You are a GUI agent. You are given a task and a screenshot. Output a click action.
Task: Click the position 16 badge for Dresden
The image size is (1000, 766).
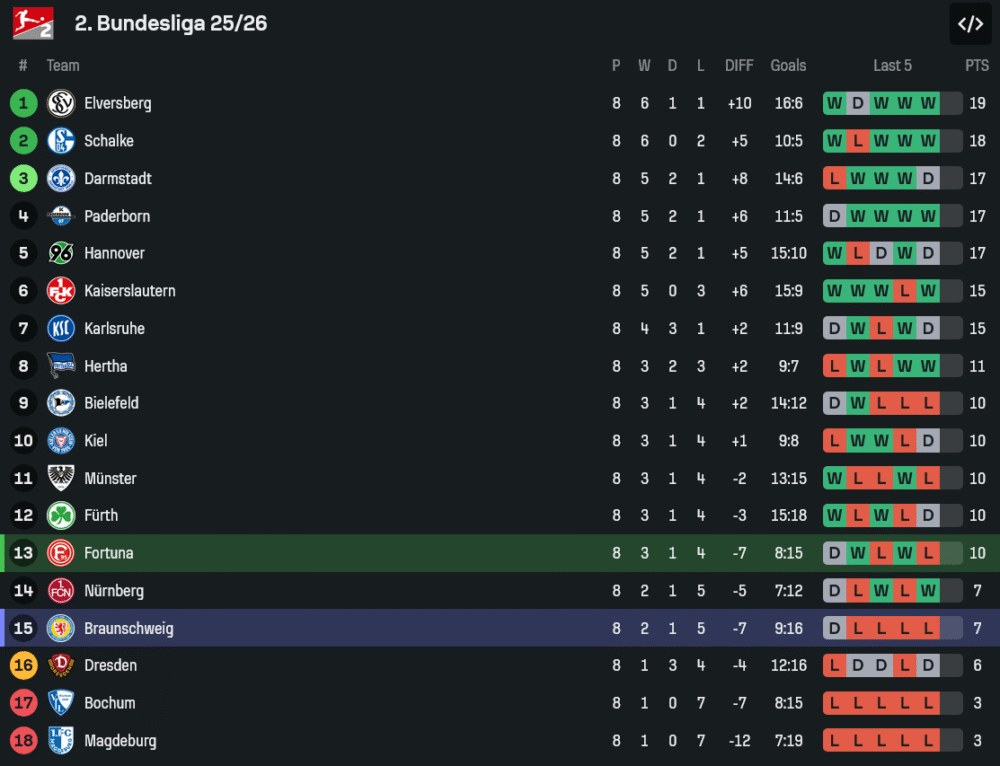coord(24,666)
